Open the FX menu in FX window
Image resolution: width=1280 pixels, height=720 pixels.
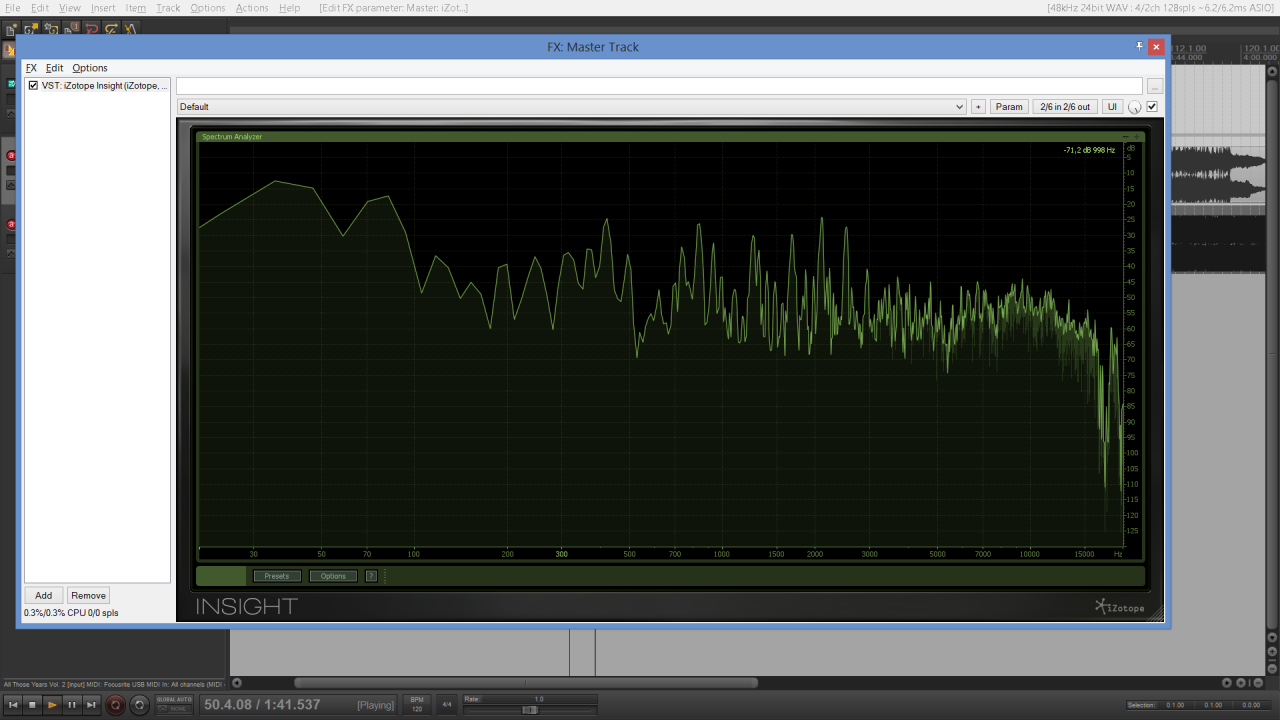coord(31,68)
